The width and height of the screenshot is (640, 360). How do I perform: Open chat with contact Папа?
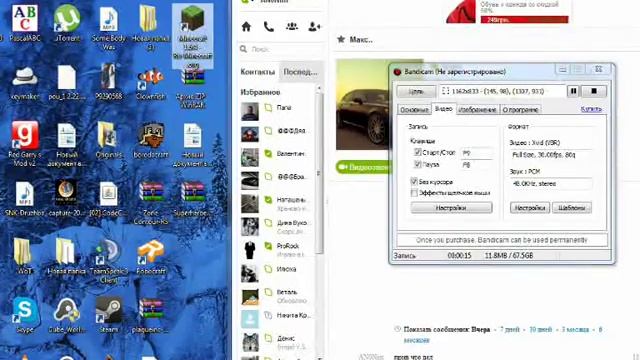278,110
